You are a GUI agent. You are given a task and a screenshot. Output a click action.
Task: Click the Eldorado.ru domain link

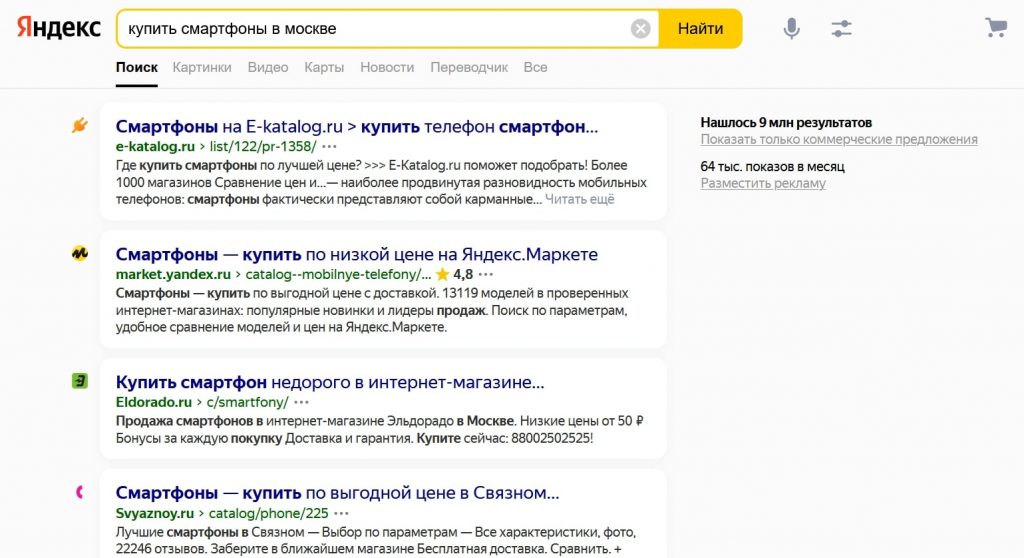pyautogui.click(x=153, y=402)
